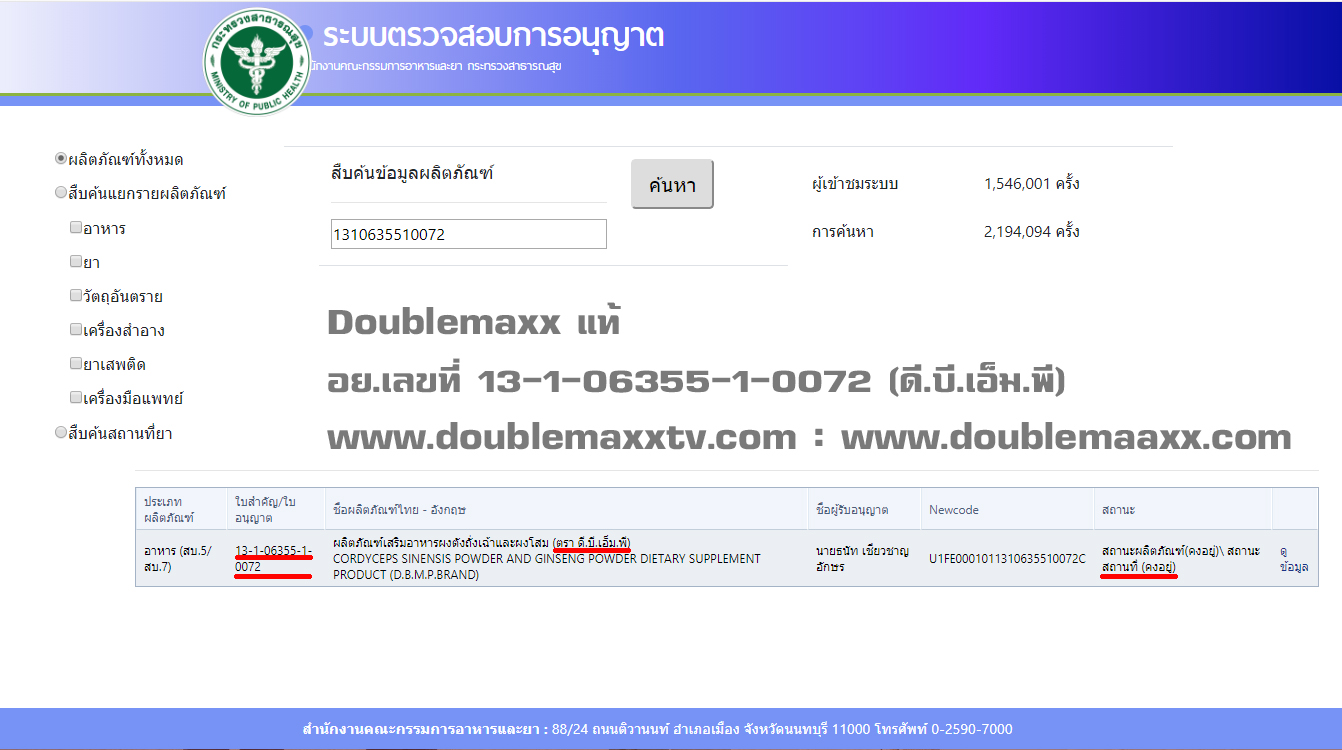Check the วัตถุอันตราย checkbox
This screenshot has height=750, width=1342.
[x=76, y=295]
